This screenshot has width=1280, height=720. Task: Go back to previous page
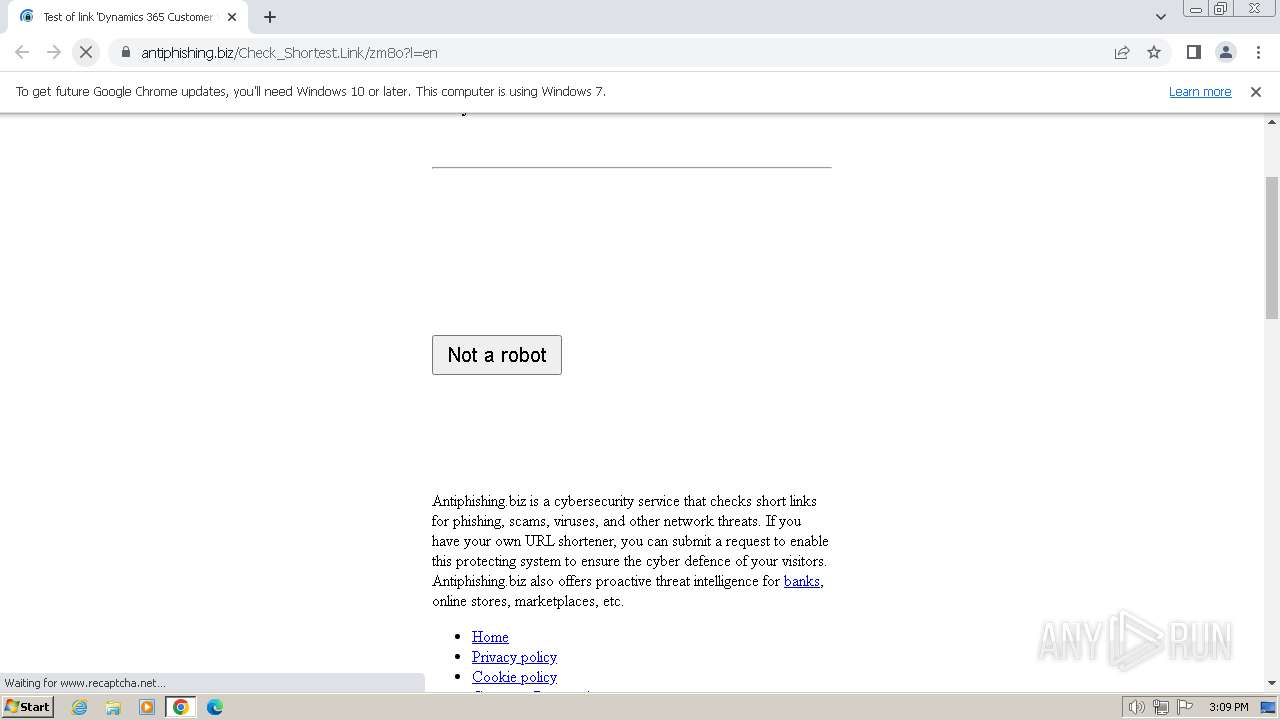pyautogui.click(x=22, y=52)
